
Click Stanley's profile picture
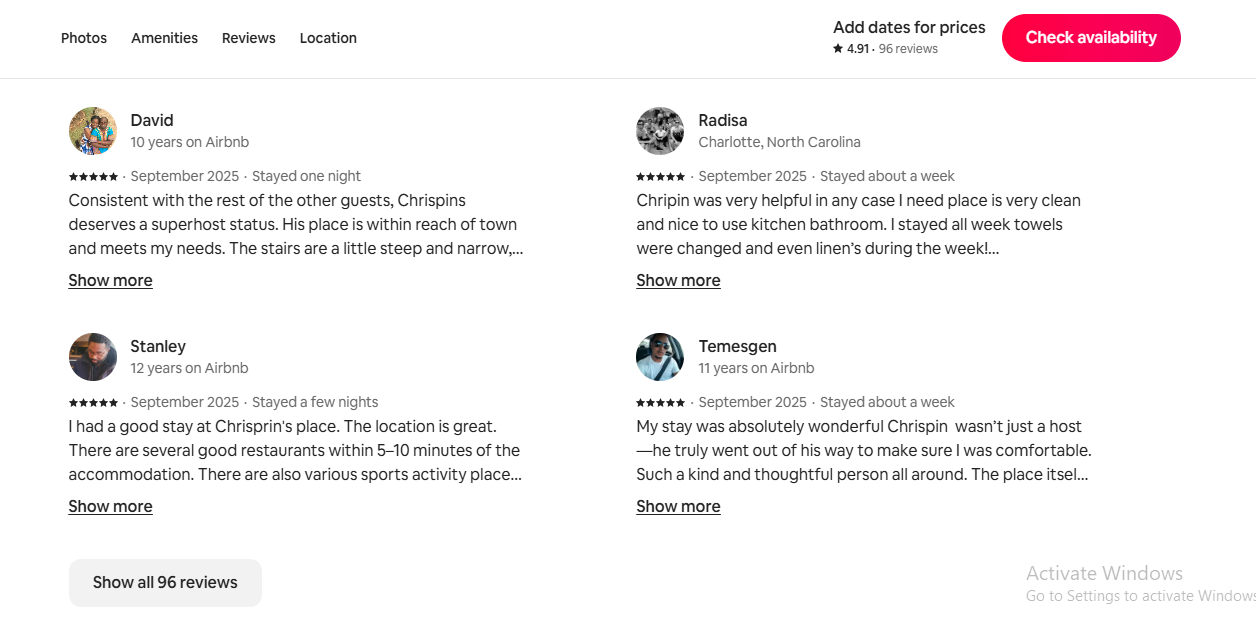[93, 357]
